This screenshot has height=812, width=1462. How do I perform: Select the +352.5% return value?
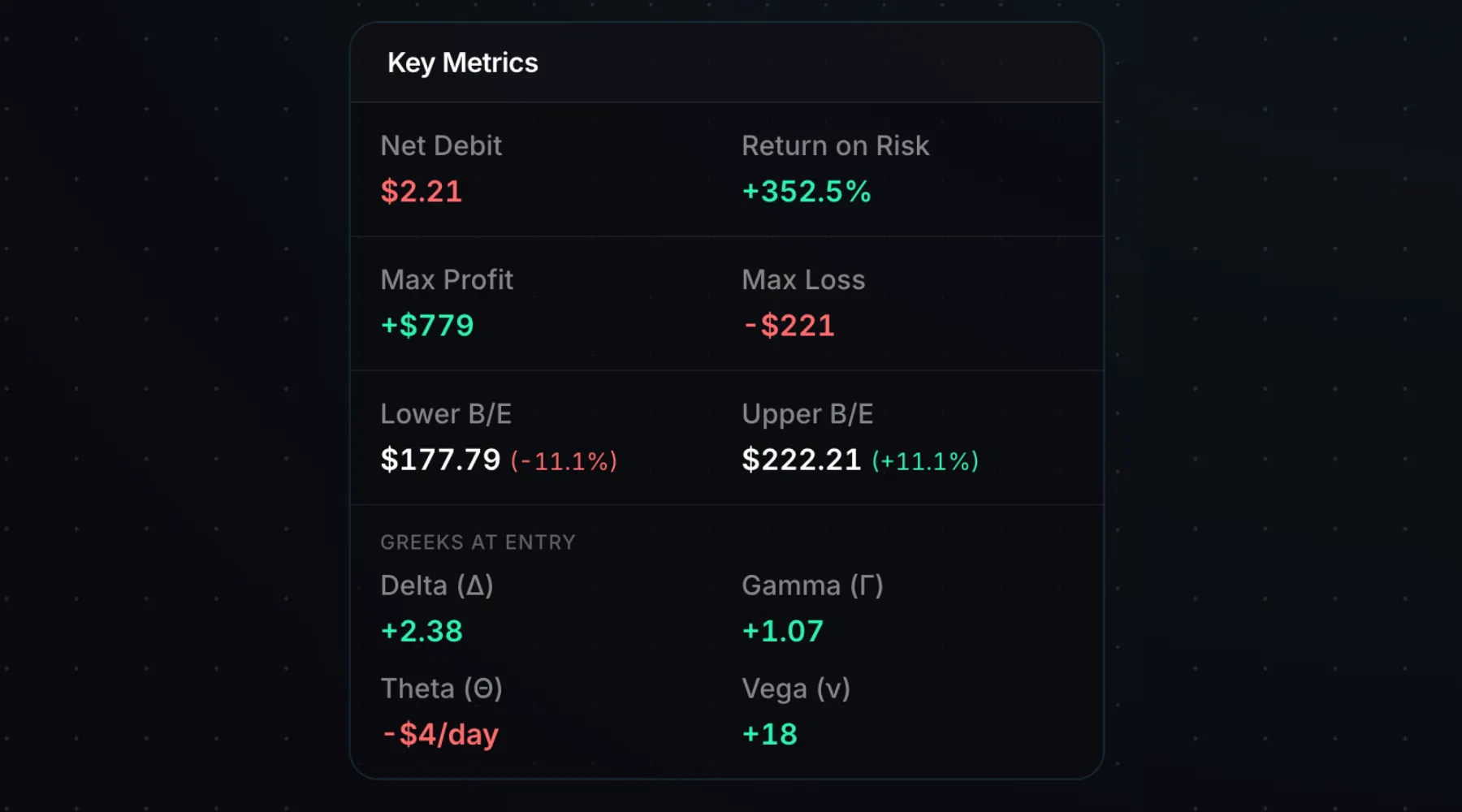coord(805,192)
